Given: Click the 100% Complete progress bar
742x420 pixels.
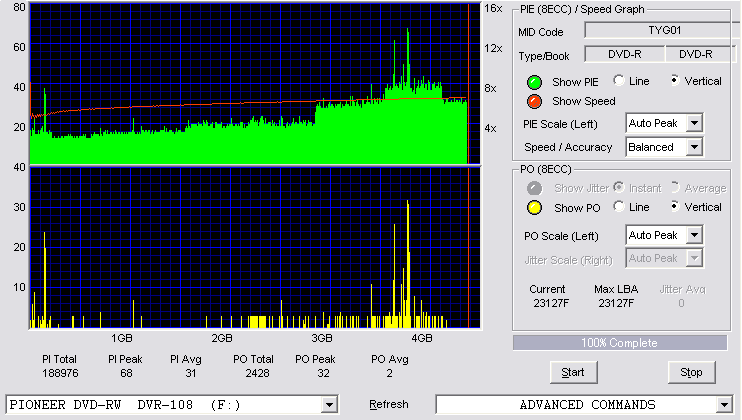Looking at the screenshot, I should click(x=619, y=343).
